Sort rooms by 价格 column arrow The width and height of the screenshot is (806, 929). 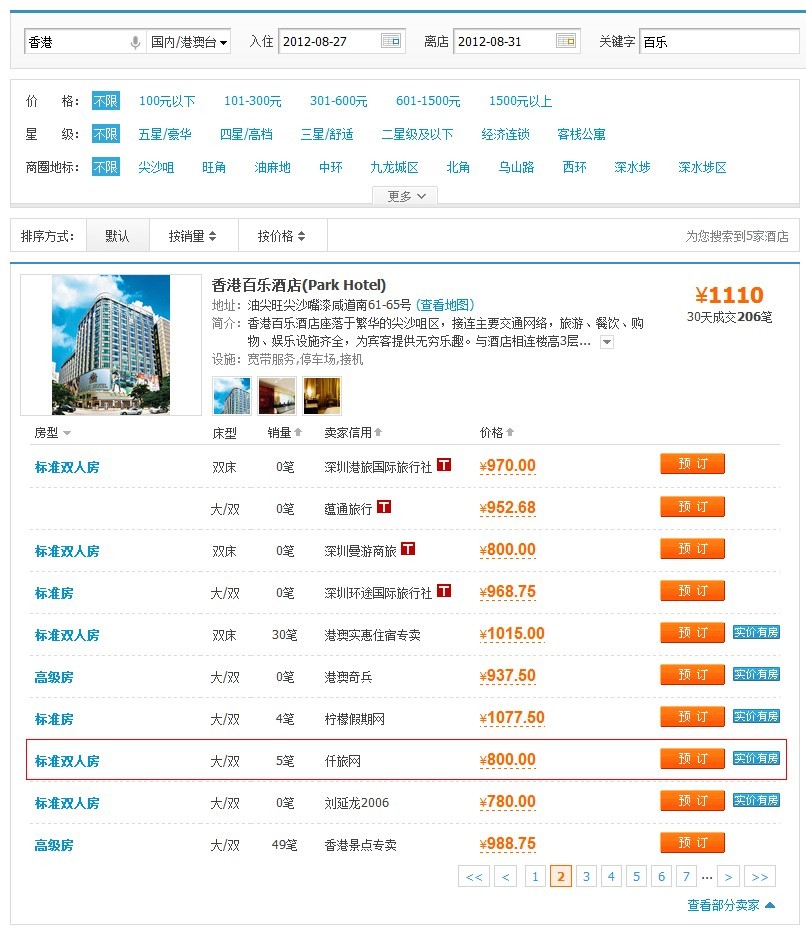coord(510,432)
